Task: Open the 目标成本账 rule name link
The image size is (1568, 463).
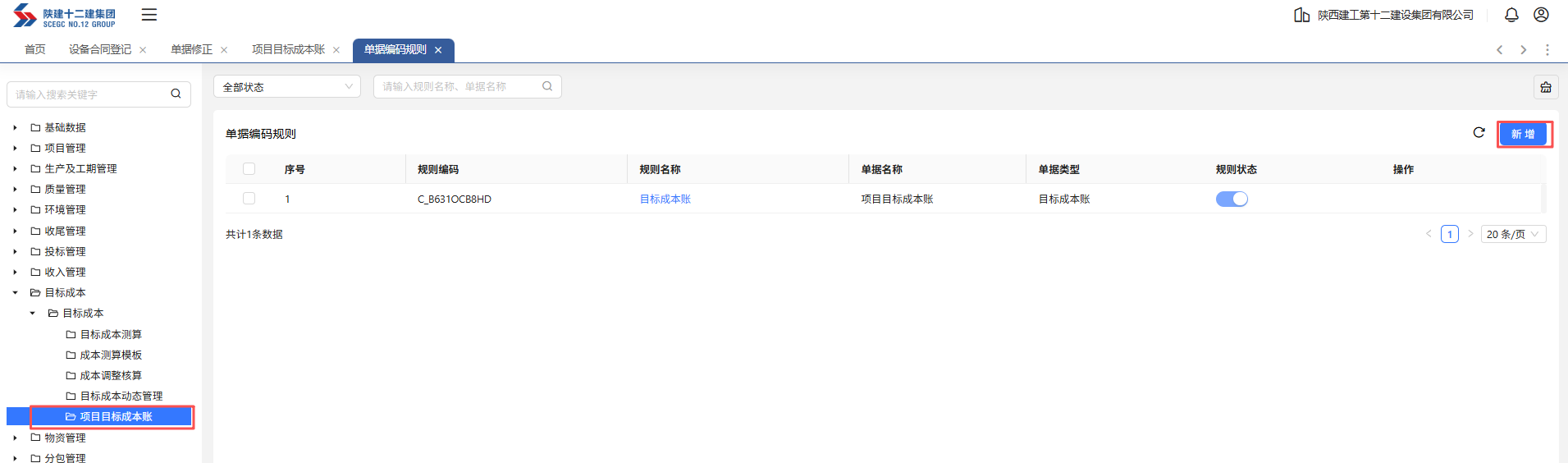Action: click(x=665, y=199)
